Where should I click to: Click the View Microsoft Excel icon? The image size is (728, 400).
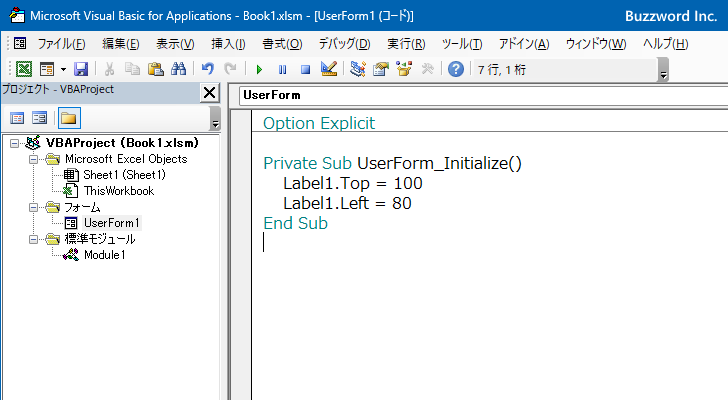pos(24,69)
